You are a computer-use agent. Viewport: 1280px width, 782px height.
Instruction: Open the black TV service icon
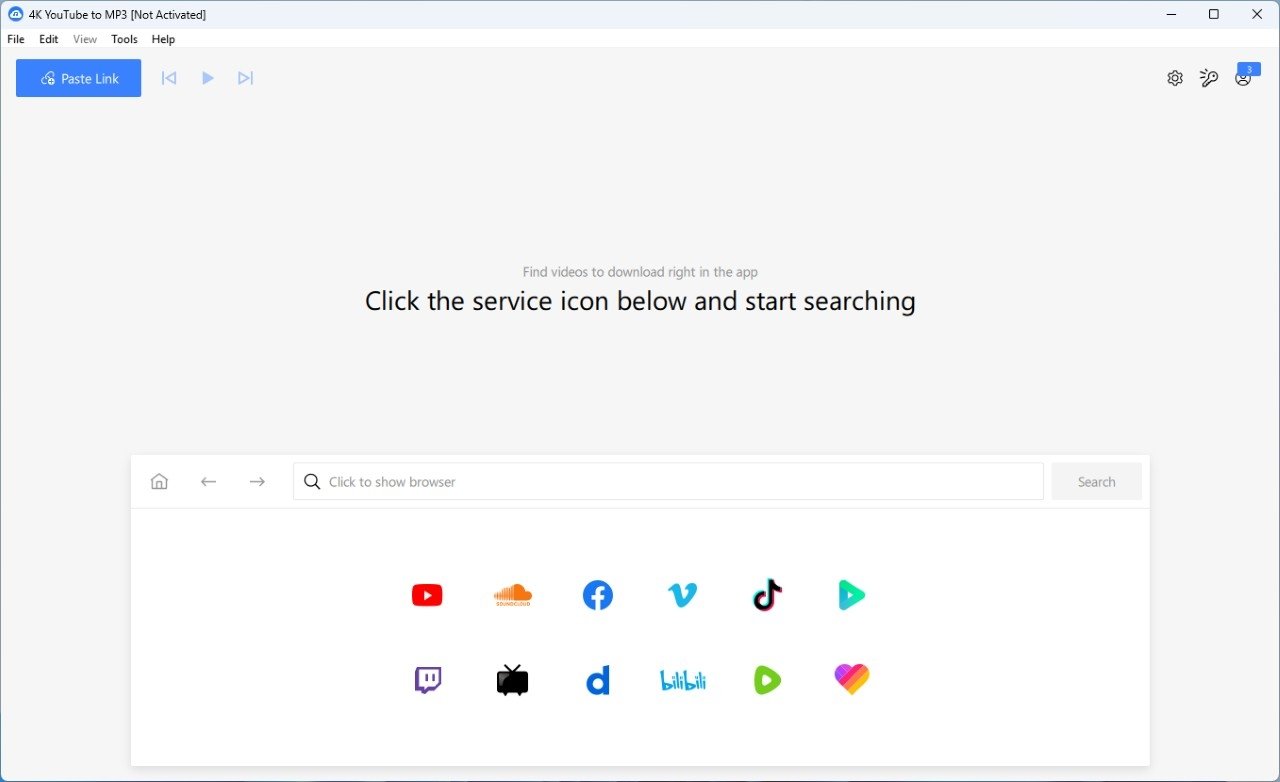(x=513, y=680)
